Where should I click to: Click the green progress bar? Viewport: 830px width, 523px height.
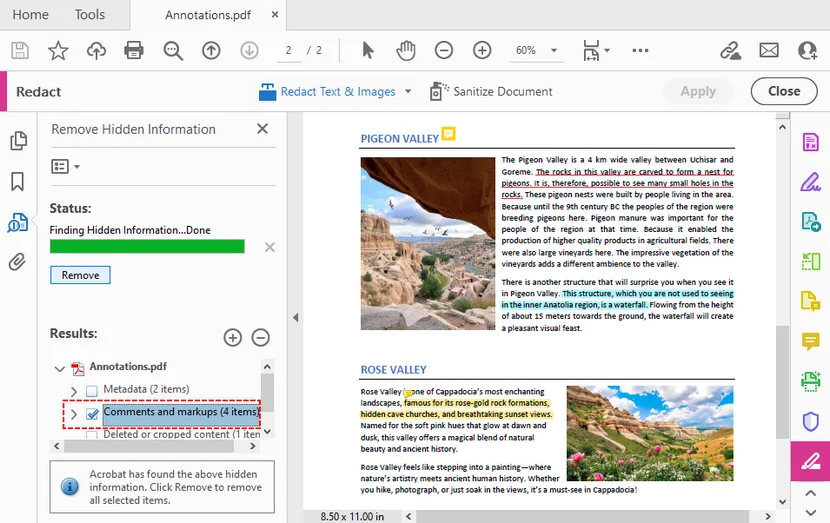click(147, 247)
